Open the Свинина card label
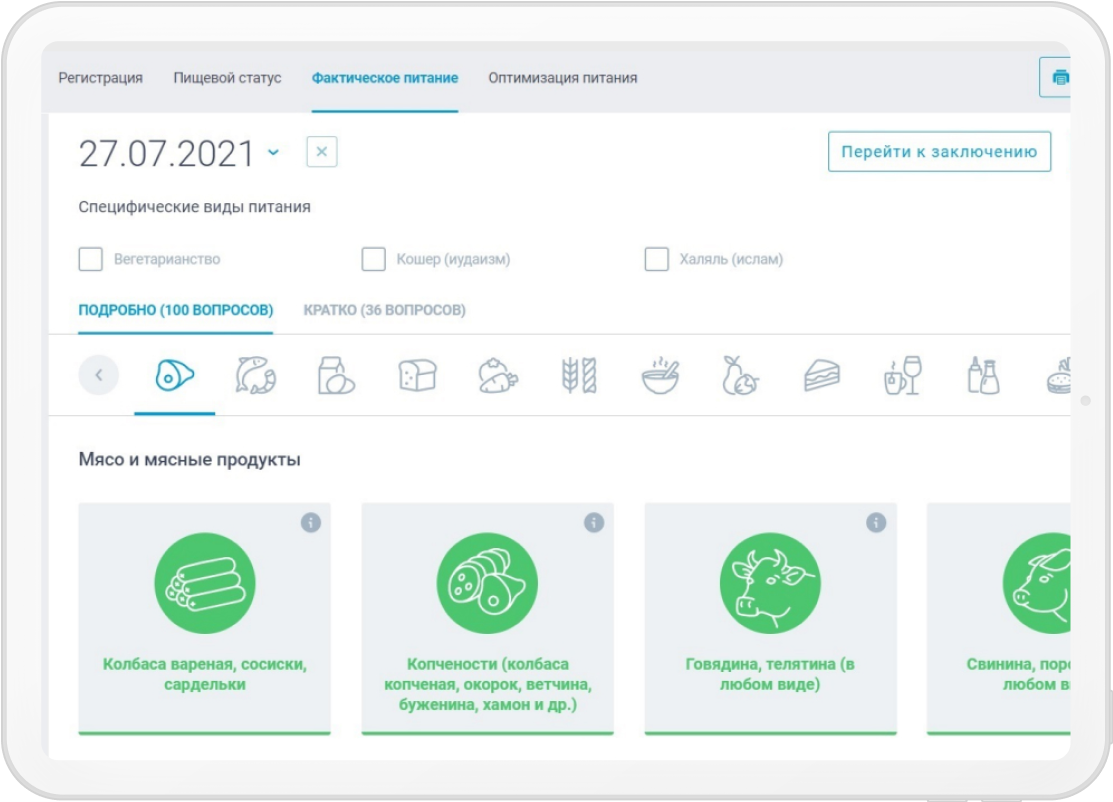Image resolution: width=1113 pixels, height=802 pixels. coord(1019,674)
